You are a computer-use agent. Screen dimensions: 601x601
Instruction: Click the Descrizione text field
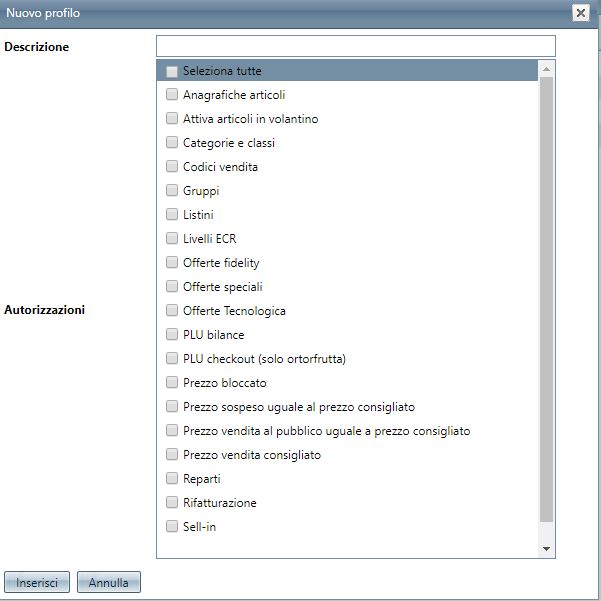tap(355, 46)
